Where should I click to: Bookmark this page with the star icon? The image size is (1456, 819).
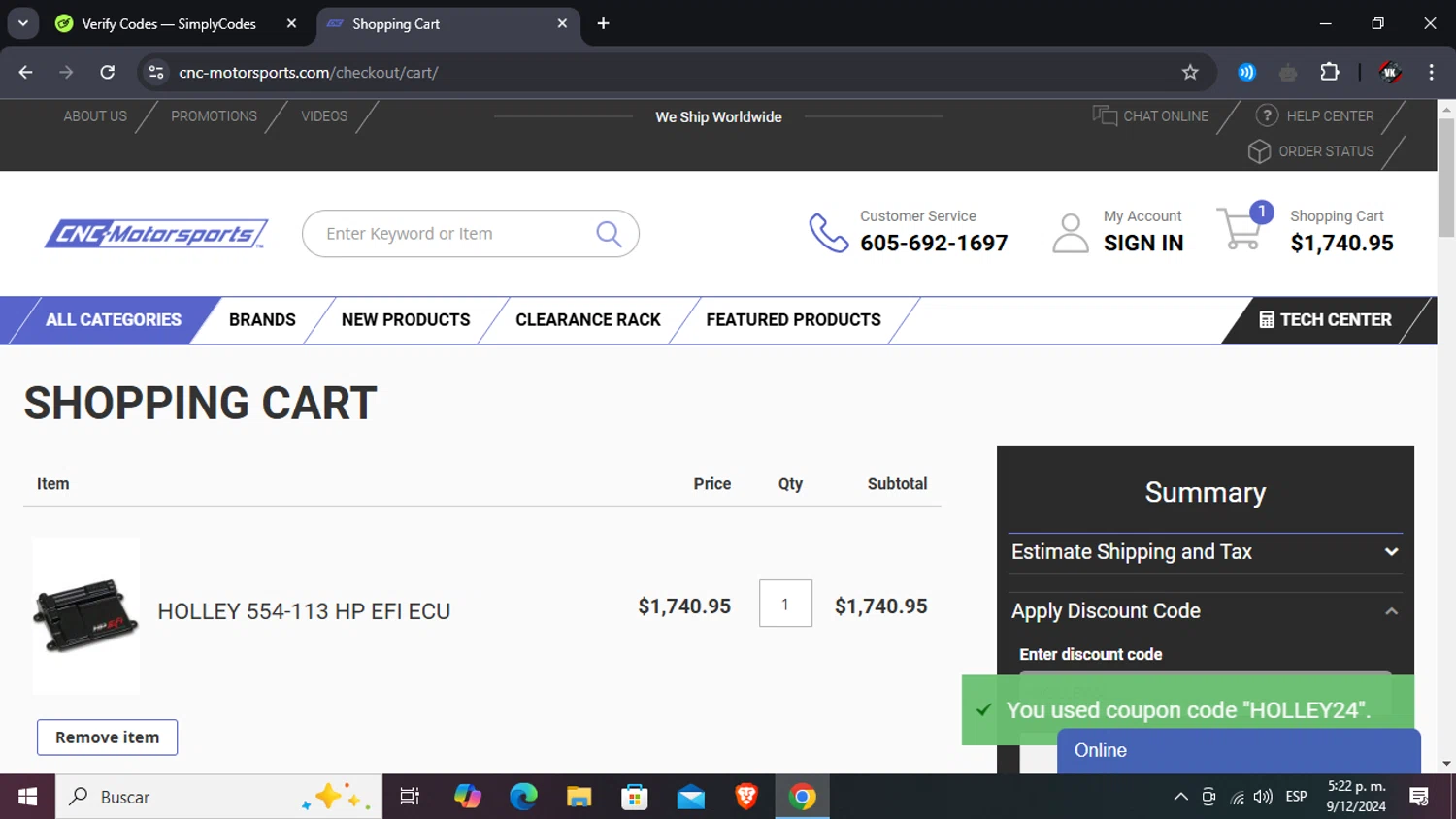point(1190,72)
